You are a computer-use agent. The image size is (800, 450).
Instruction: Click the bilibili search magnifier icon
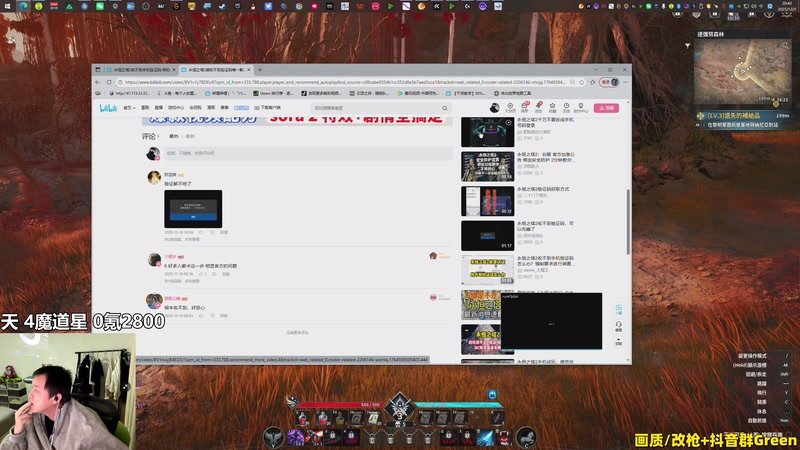pos(444,108)
